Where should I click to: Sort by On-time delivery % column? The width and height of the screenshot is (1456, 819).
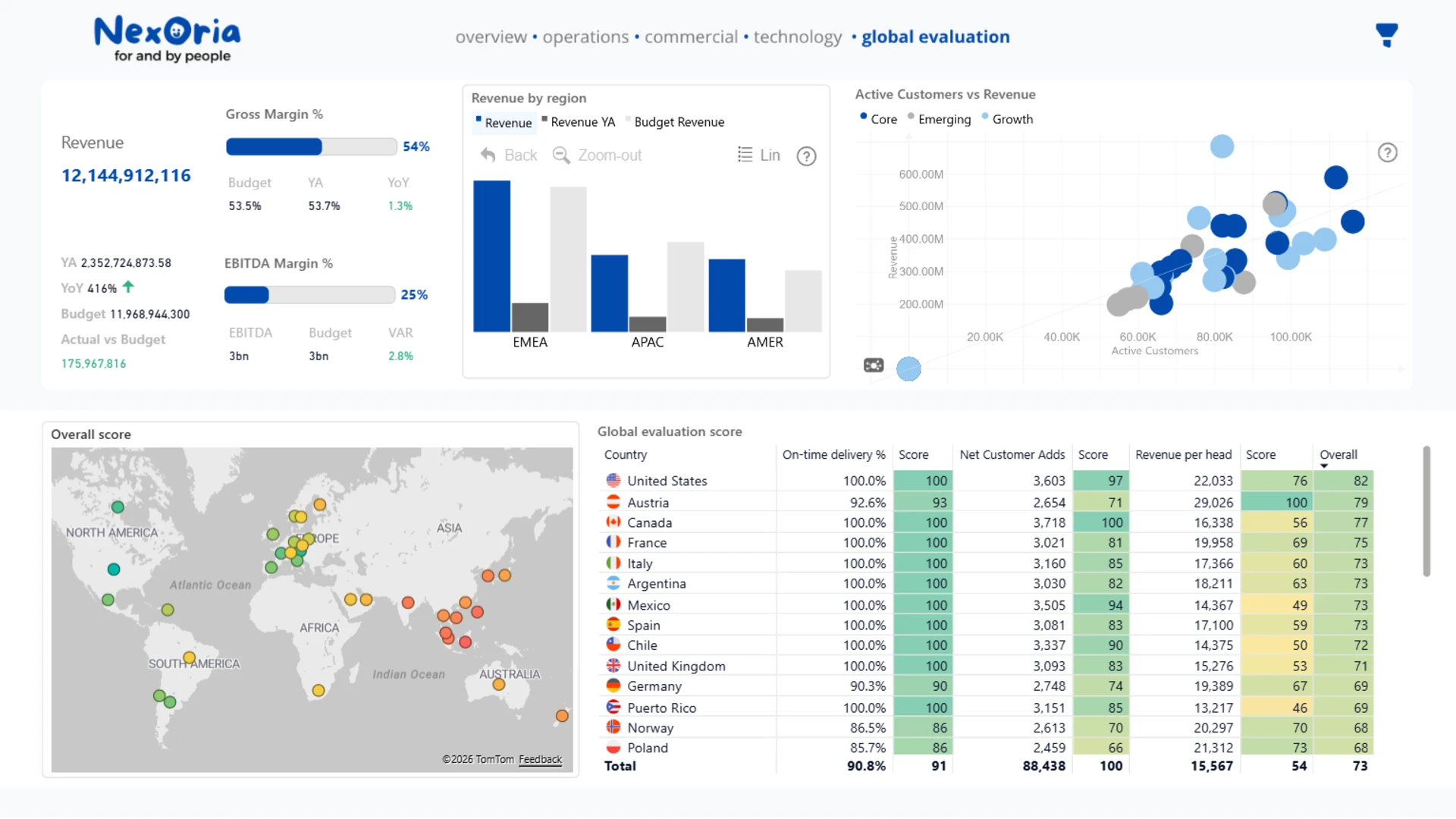pos(833,455)
